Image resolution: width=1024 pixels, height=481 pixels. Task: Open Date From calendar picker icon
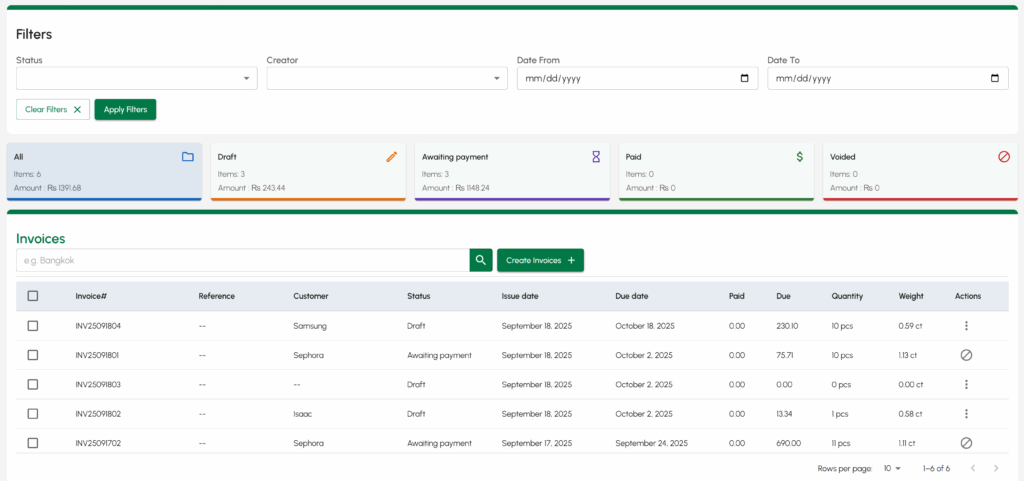(744, 79)
